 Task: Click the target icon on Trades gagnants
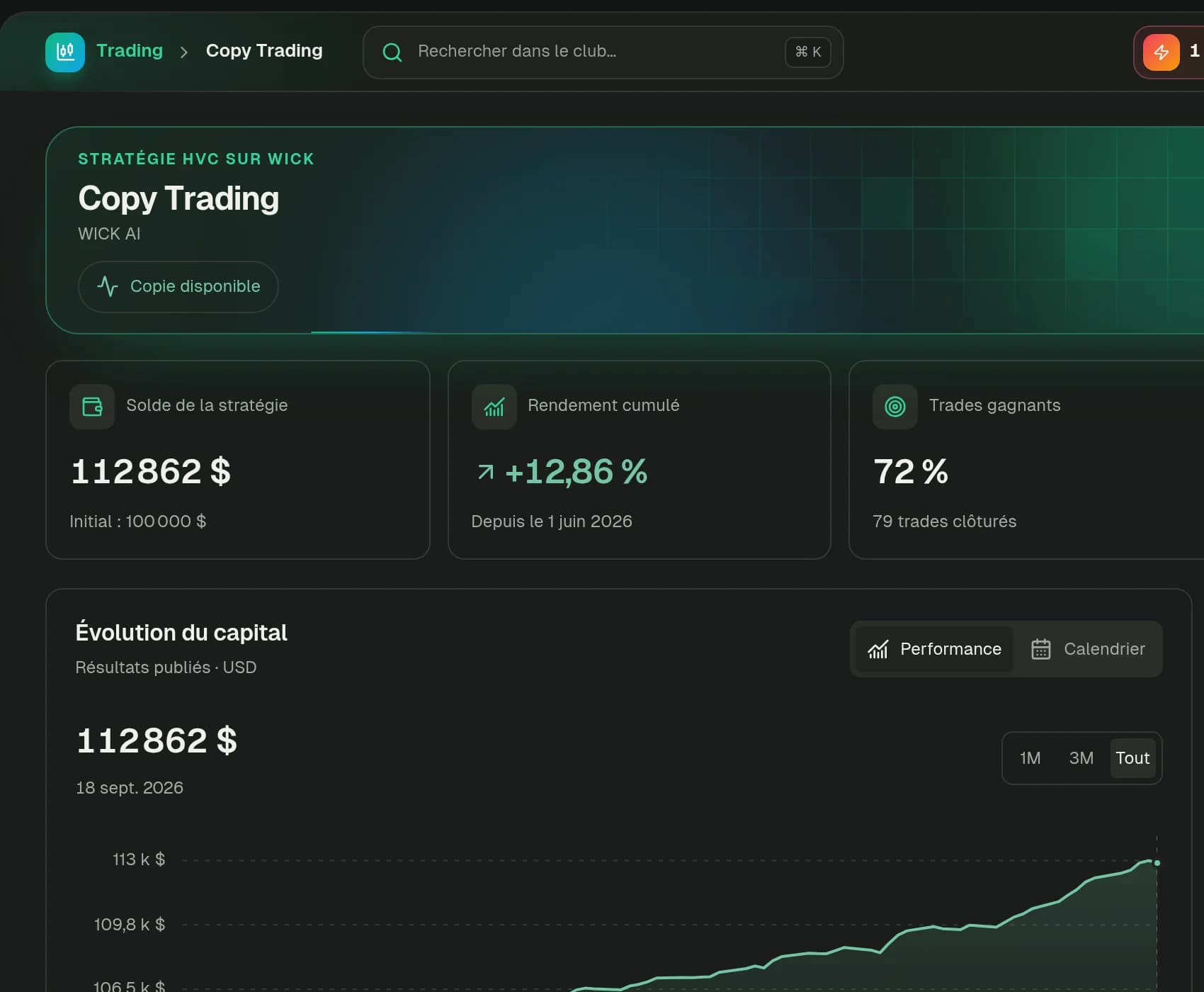click(x=895, y=407)
